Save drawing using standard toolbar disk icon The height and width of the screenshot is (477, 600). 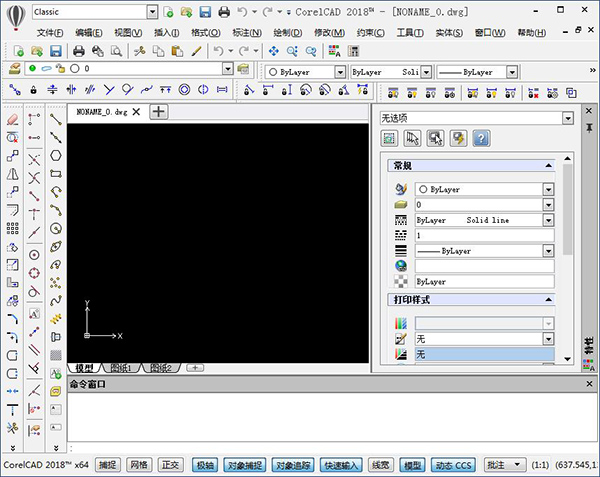[56, 51]
